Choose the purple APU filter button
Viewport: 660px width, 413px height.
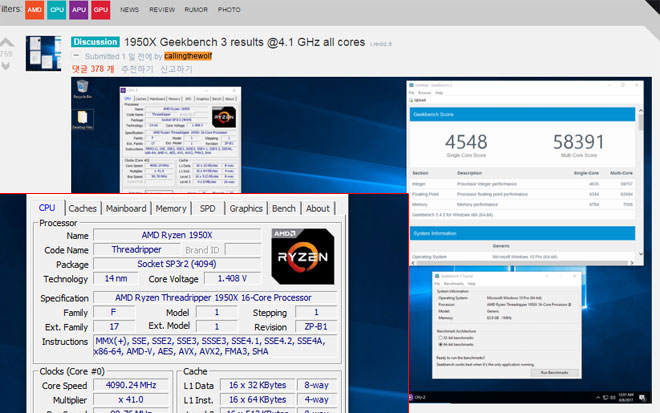[x=78, y=9]
